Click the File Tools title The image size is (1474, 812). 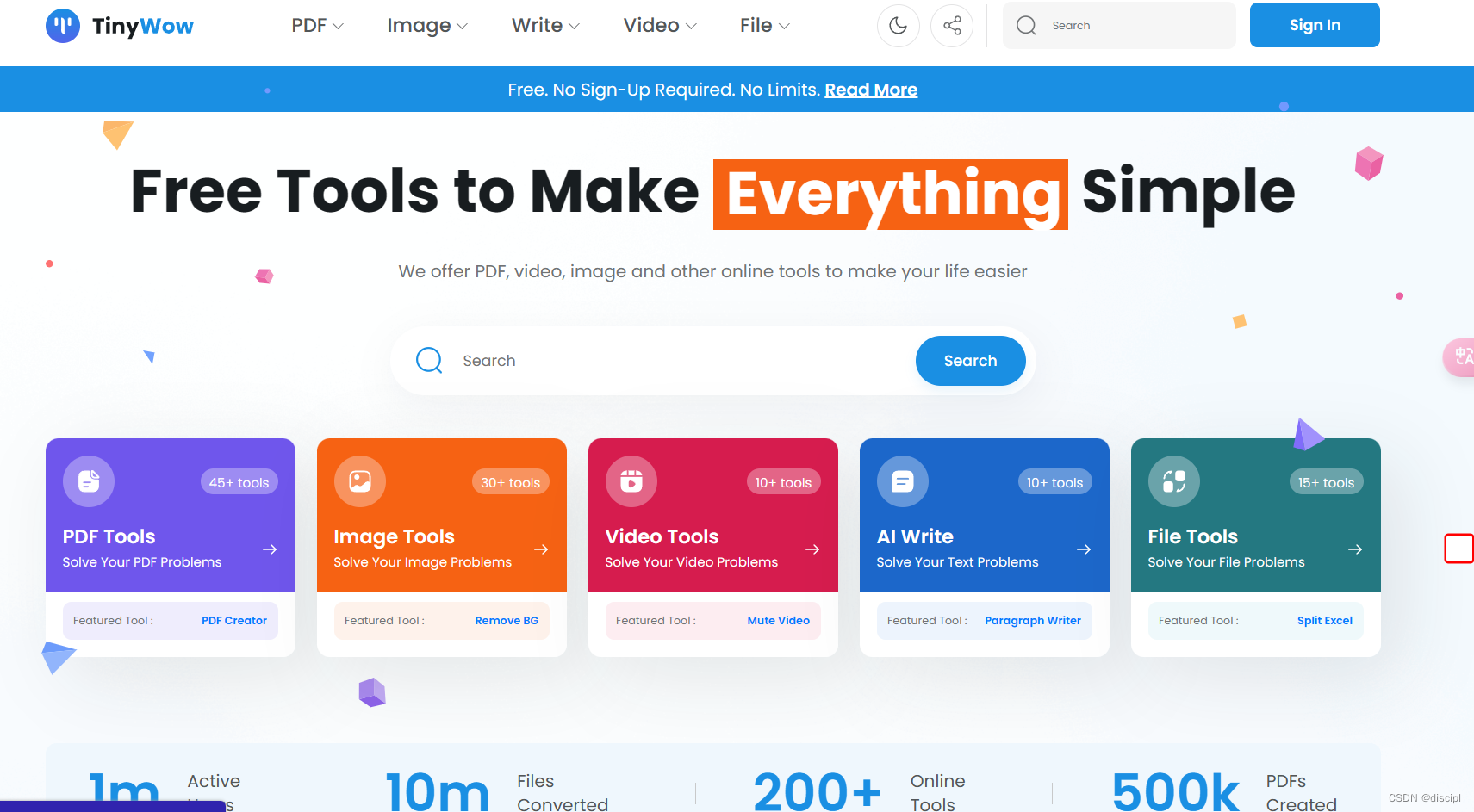click(1193, 536)
